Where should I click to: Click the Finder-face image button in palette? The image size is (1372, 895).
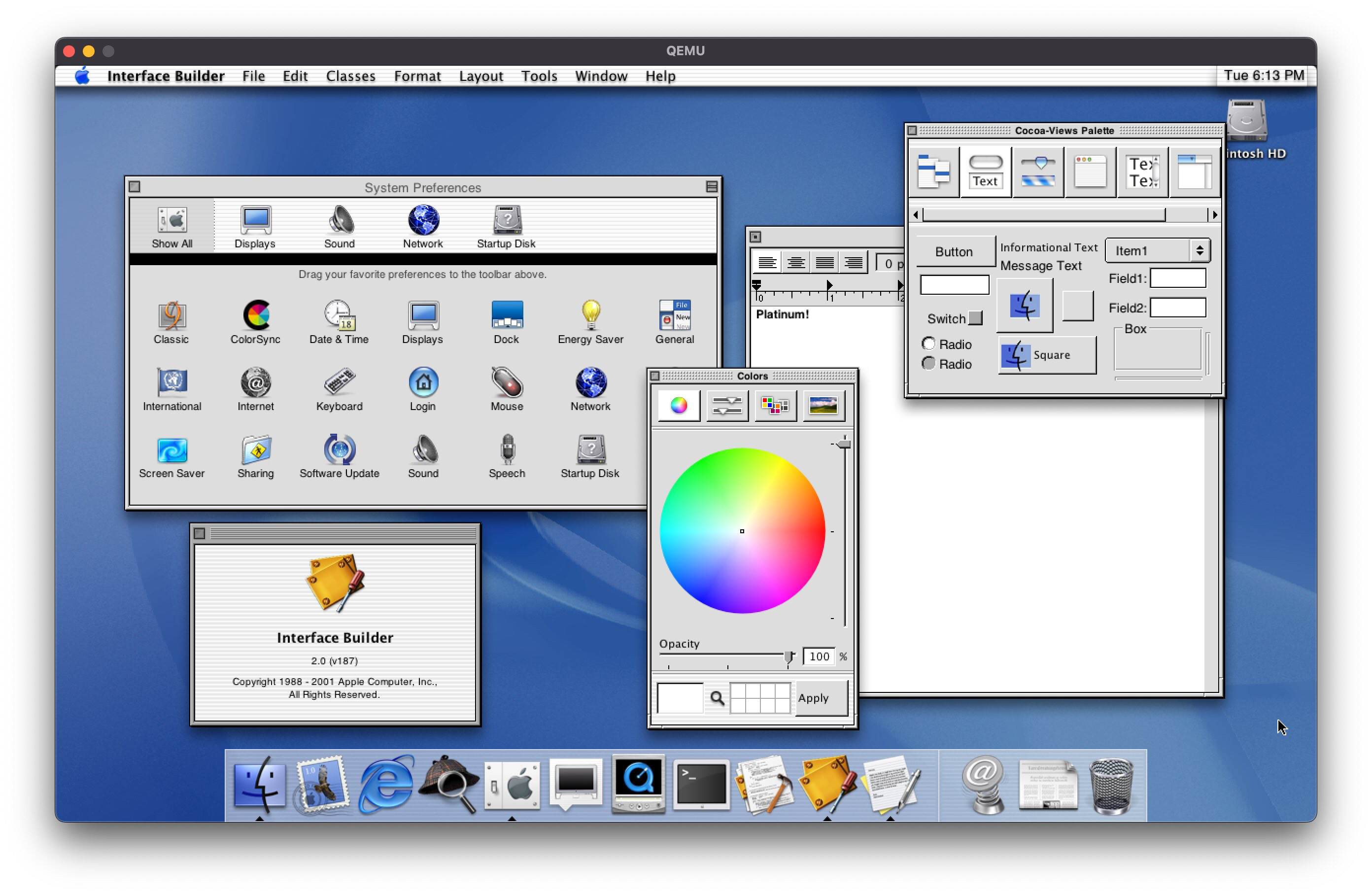pos(1025,305)
